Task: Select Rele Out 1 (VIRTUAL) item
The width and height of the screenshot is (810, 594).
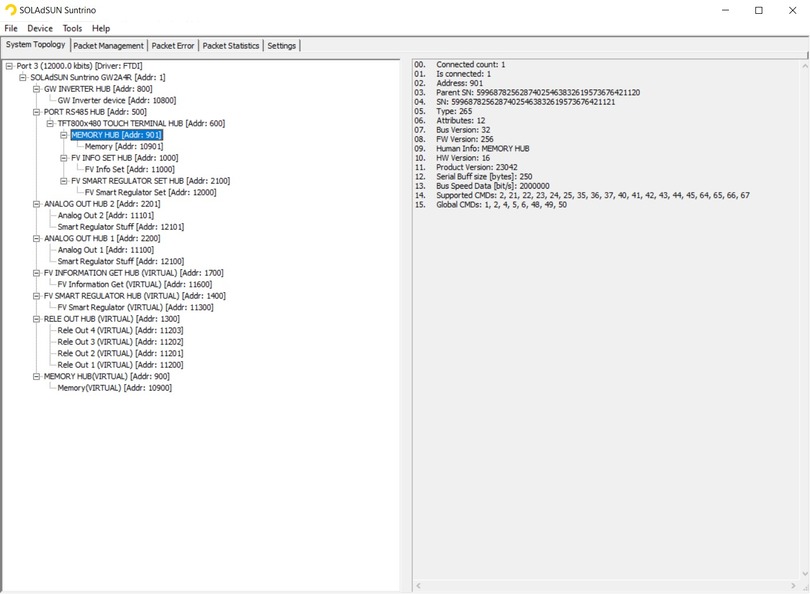Action: point(120,365)
